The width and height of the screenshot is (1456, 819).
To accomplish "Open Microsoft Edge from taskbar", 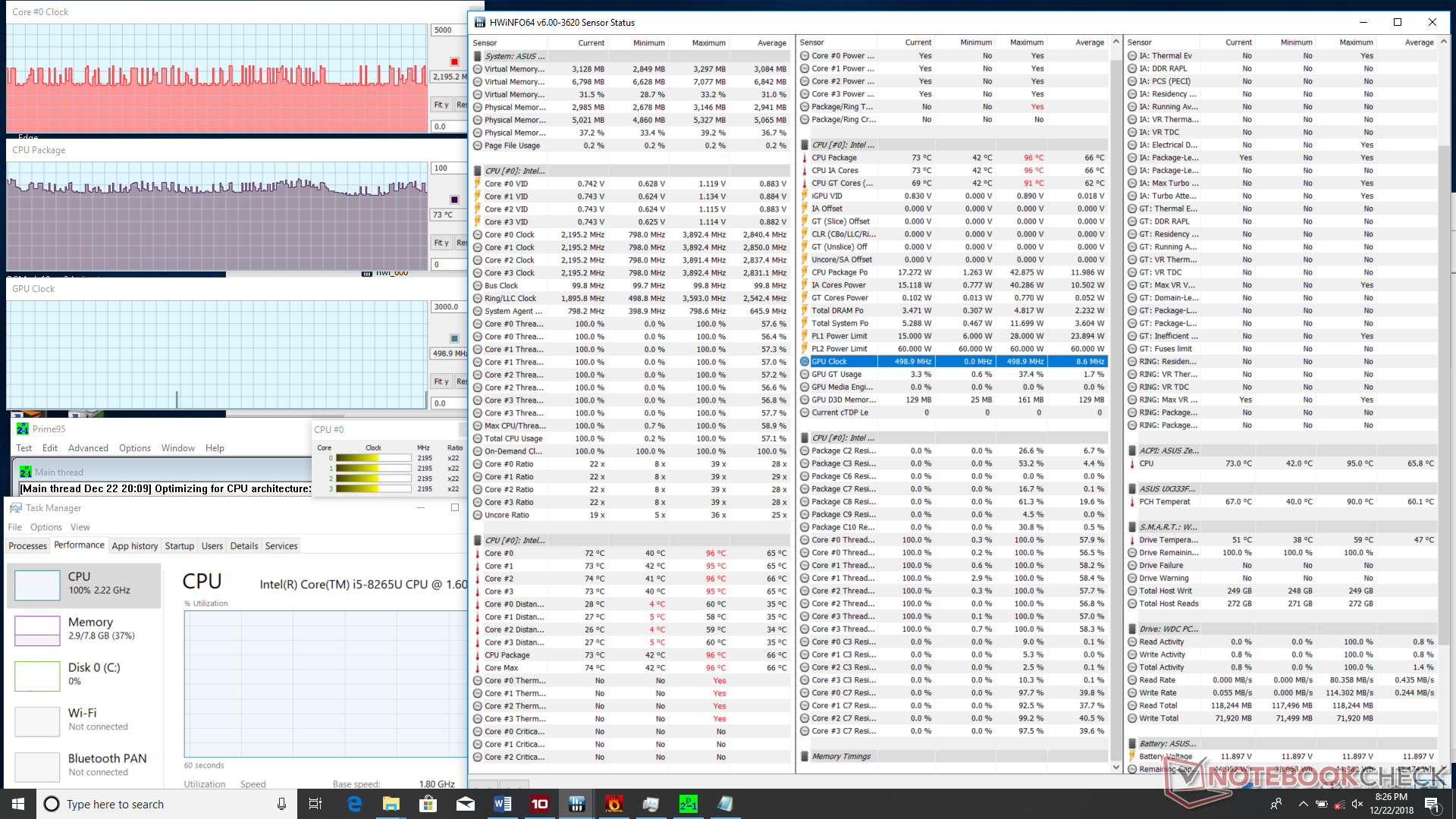I will [354, 804].
